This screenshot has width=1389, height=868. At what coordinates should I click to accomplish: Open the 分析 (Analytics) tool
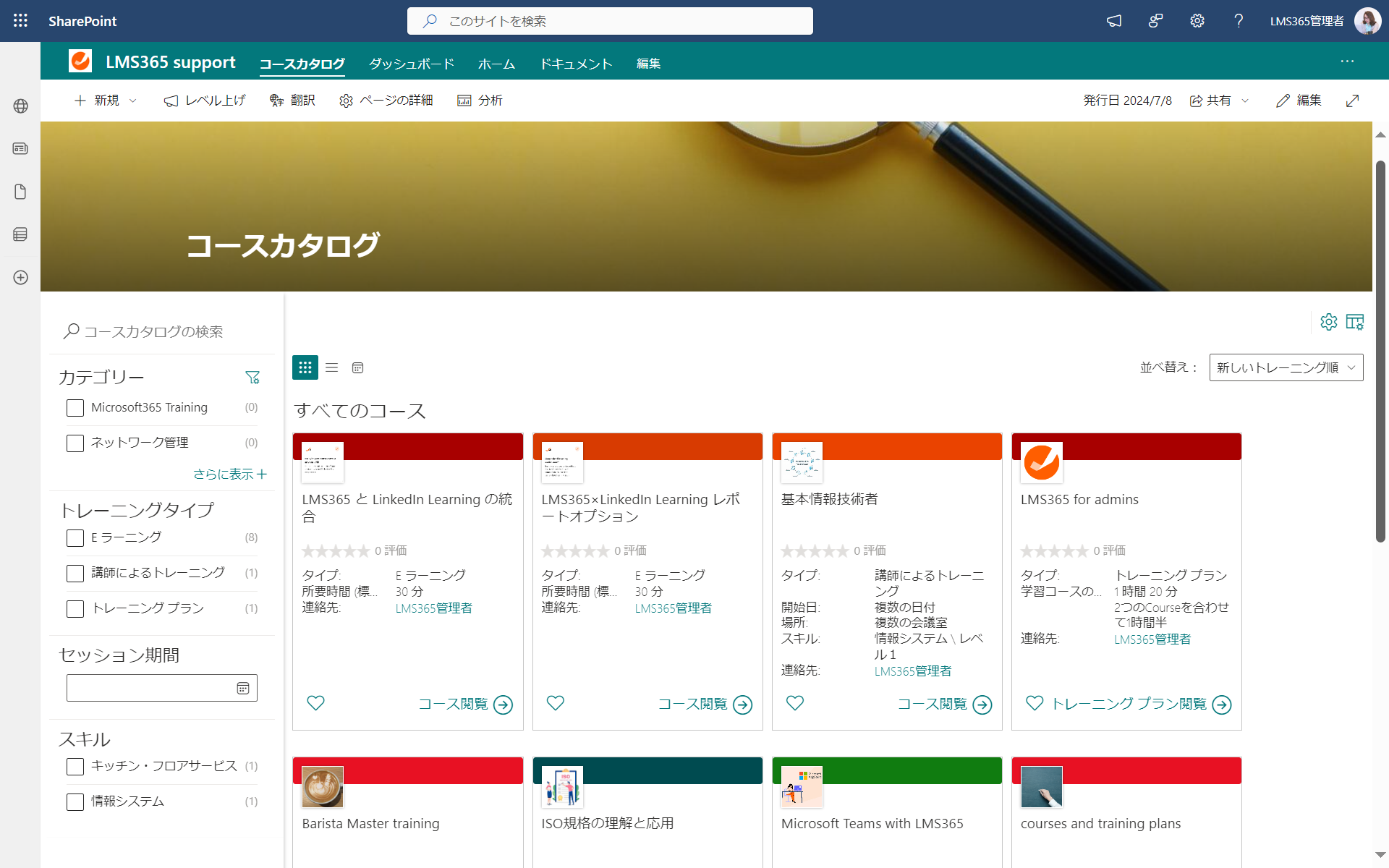coord(480,101)
